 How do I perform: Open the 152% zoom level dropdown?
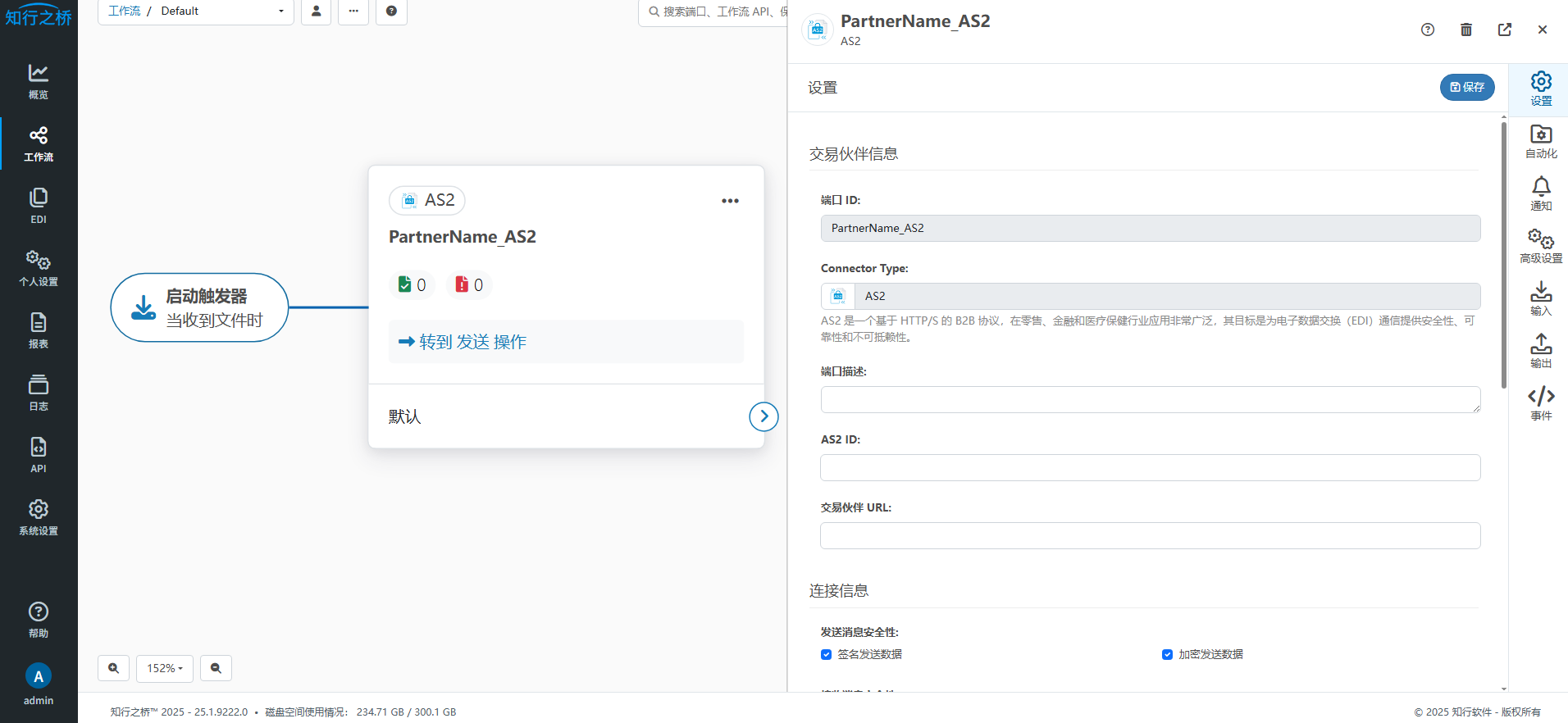click(x=165, y=668)
